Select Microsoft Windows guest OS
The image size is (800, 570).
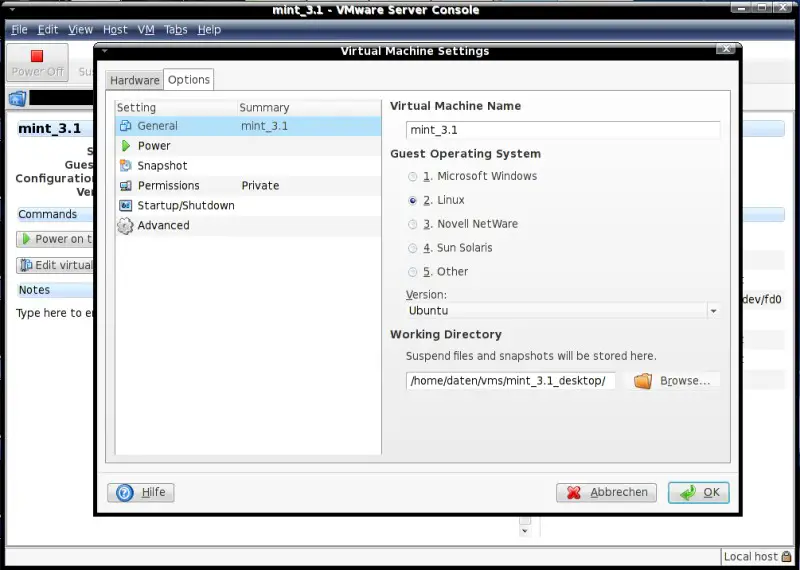[x=412, y=177]
